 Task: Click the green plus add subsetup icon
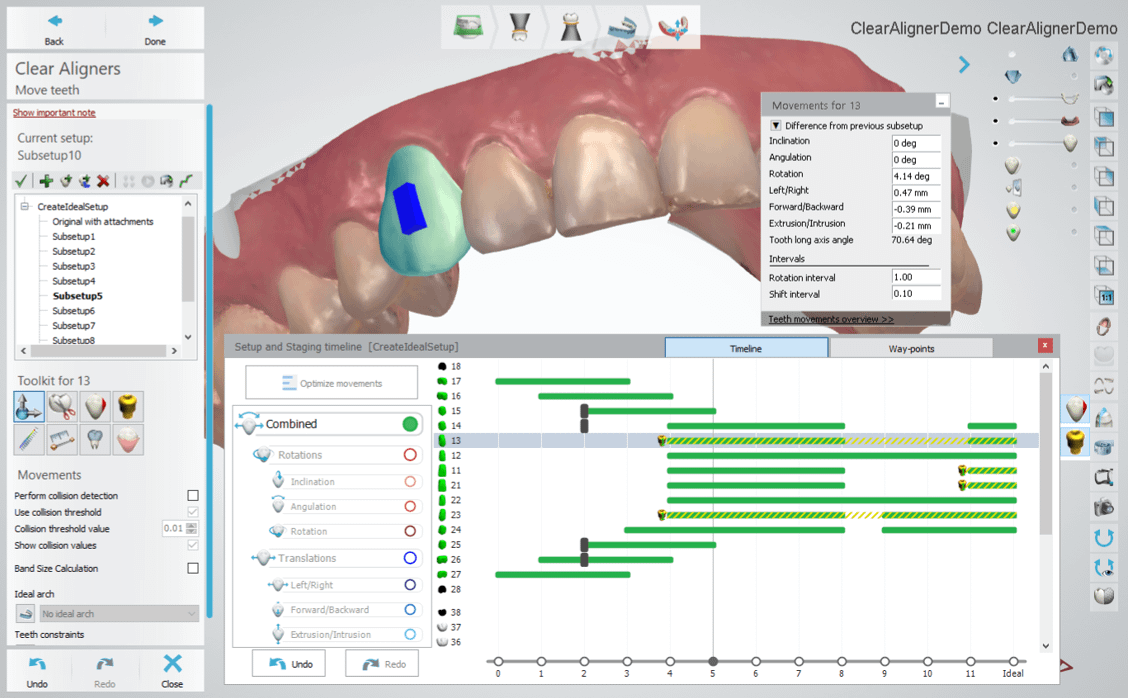[46, 181]
